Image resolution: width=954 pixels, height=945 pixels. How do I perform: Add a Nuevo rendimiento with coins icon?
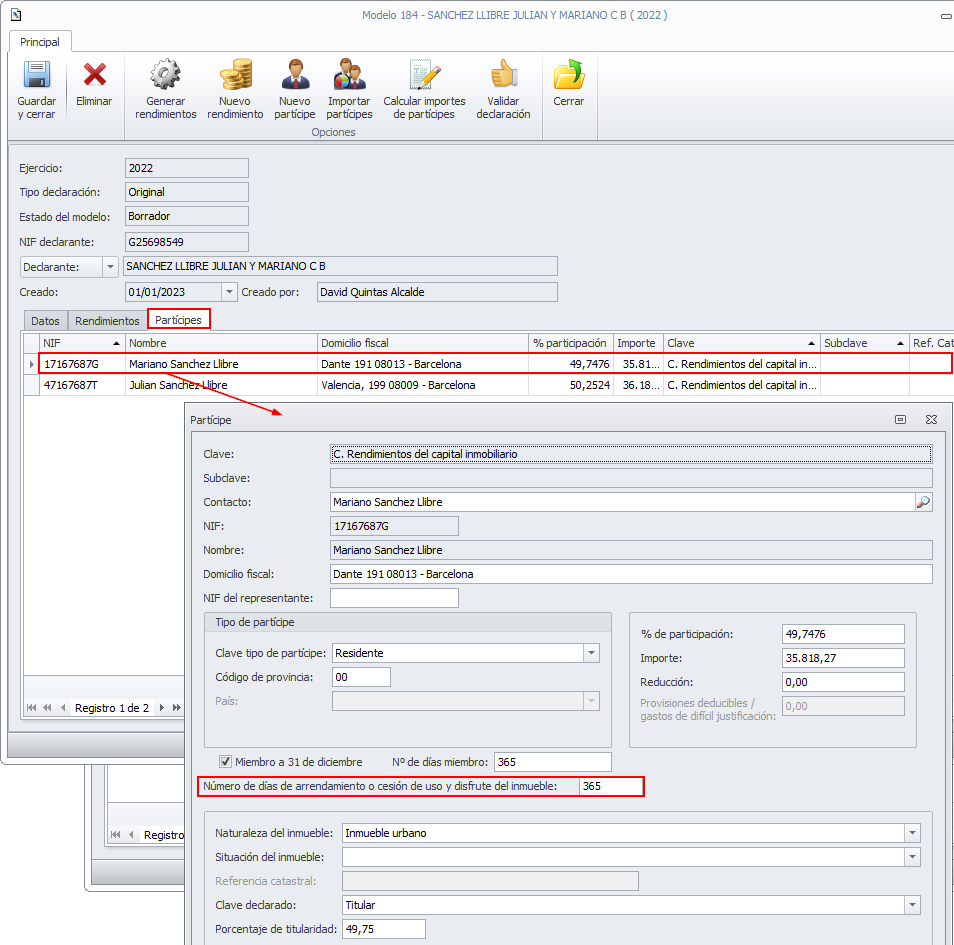point(235,74)
